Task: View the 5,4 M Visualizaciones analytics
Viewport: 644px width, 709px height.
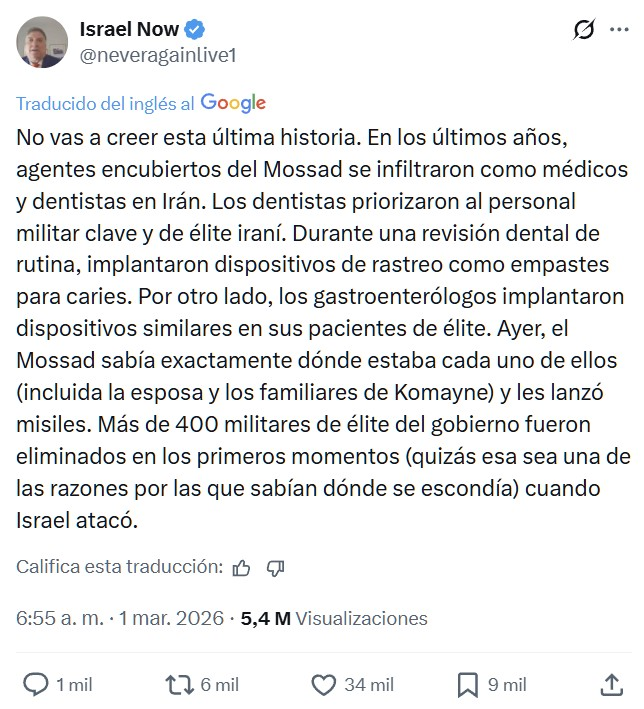Action: point(334,618)
